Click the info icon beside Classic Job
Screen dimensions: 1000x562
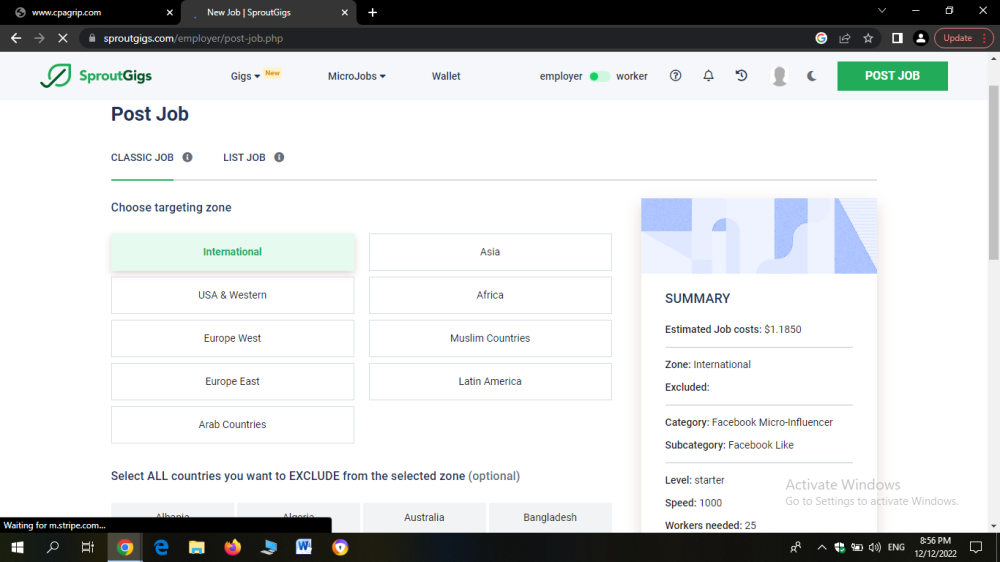(x=188, y=158)
